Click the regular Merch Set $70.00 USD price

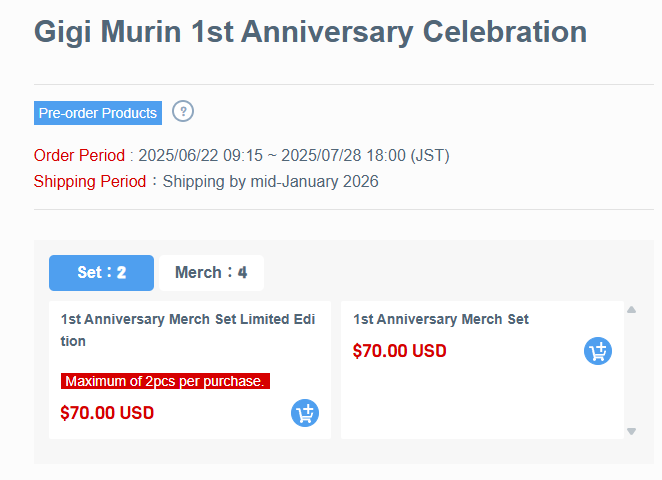(399, 351)
